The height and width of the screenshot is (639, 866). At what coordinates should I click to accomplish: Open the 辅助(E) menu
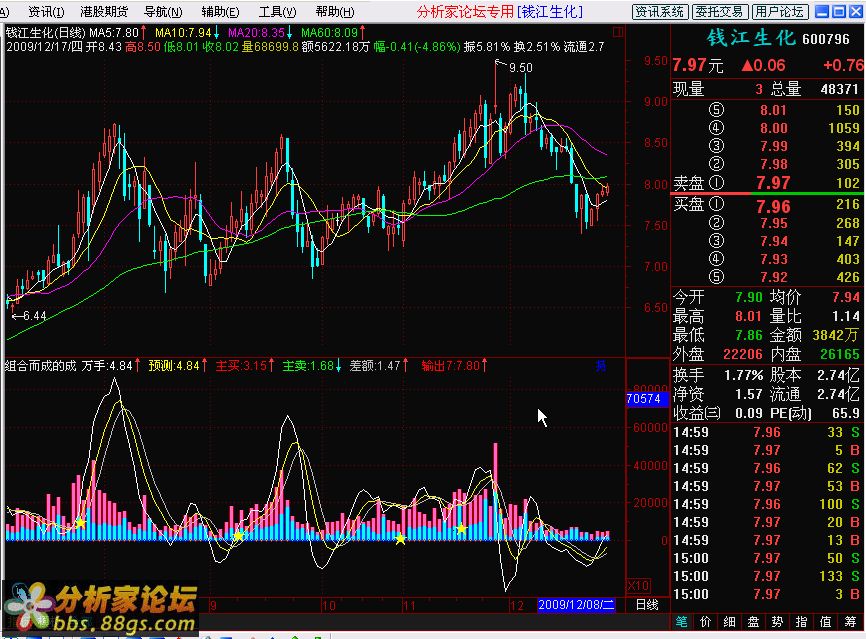220,12
